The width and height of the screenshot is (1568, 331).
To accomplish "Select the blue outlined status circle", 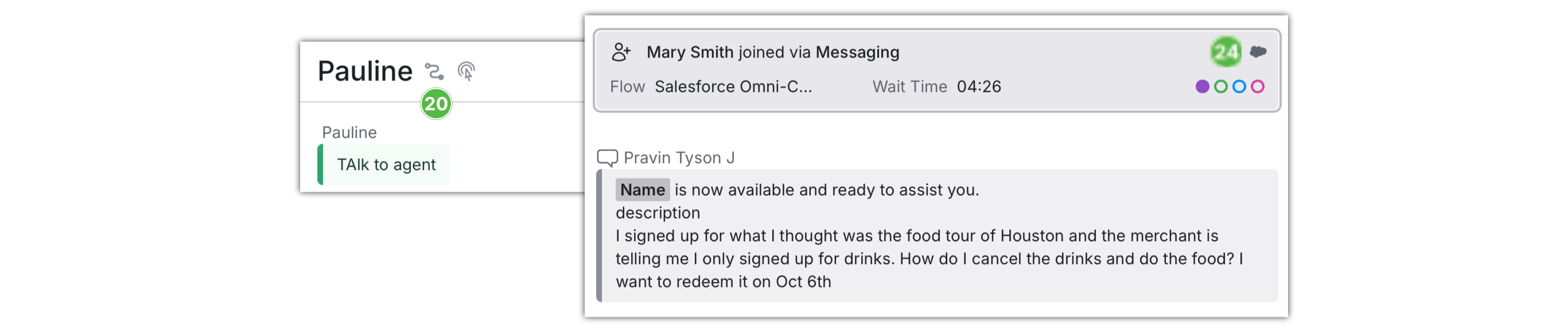I will tap(1239, 87).
